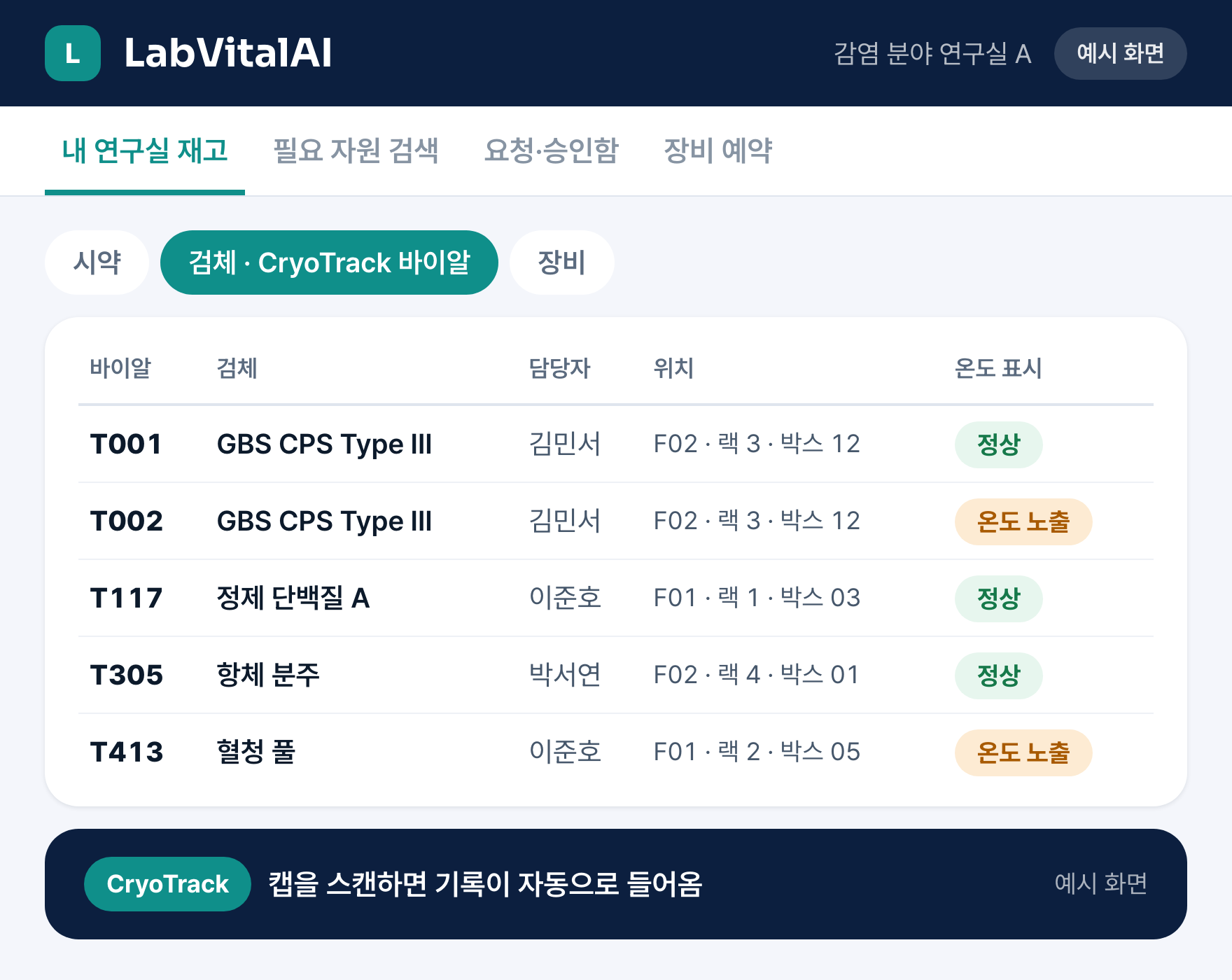Click the 온도 노출 badge for T413
This screenshot has height=980, width=1232.
tap(1023, 752)
